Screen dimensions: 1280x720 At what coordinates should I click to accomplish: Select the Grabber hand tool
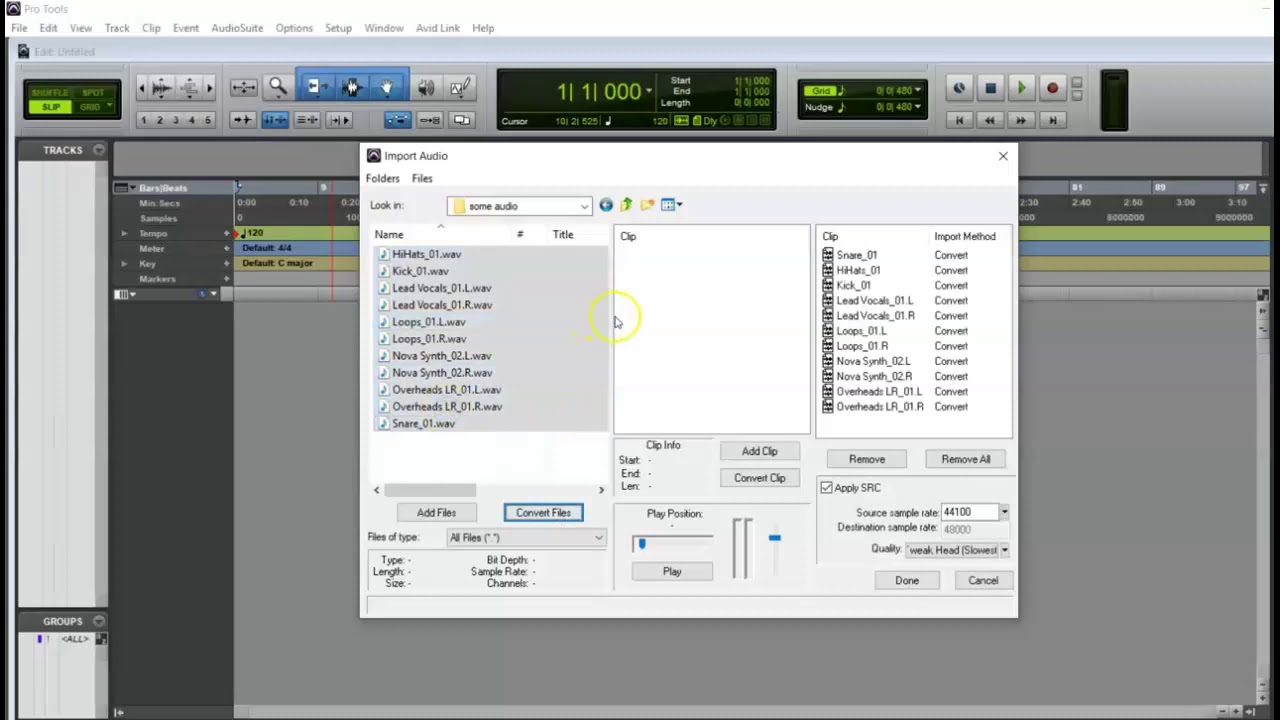[386, 88]
